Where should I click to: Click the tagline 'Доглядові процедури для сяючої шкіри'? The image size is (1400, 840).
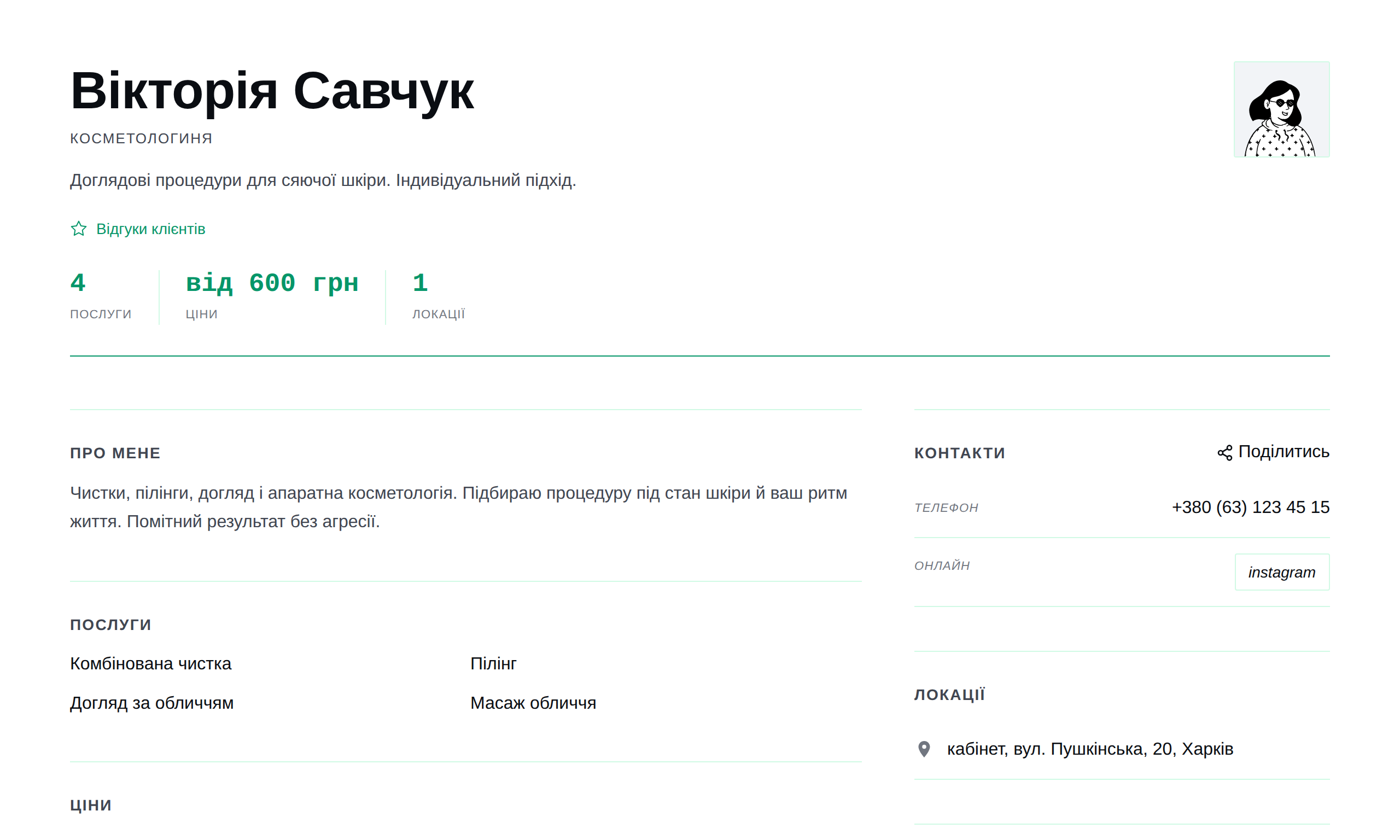point(323,180)
